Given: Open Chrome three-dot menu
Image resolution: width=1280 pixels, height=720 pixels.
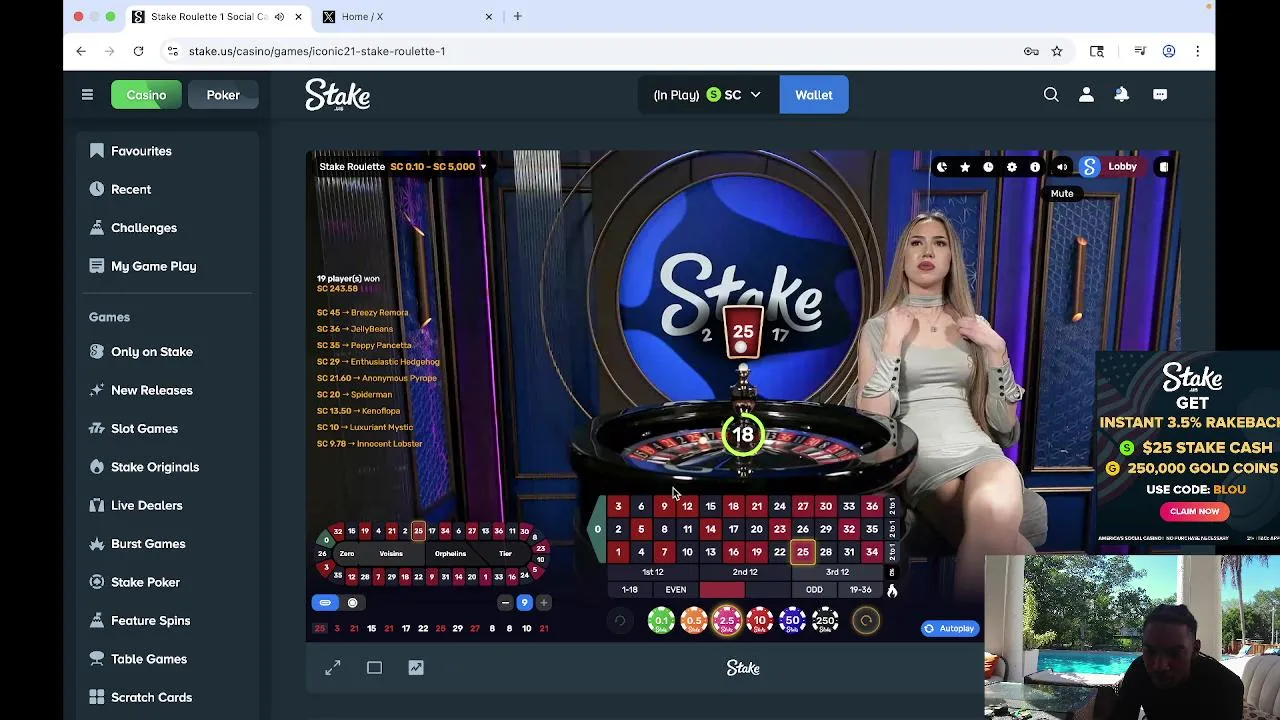Looking at the screenshot, I should pos(1197,51).
